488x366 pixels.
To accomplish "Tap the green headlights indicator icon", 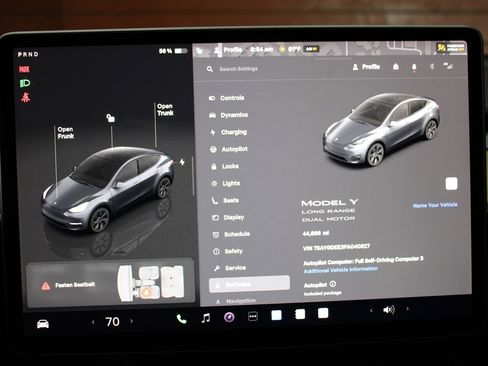I will click(x=25, y=83).
